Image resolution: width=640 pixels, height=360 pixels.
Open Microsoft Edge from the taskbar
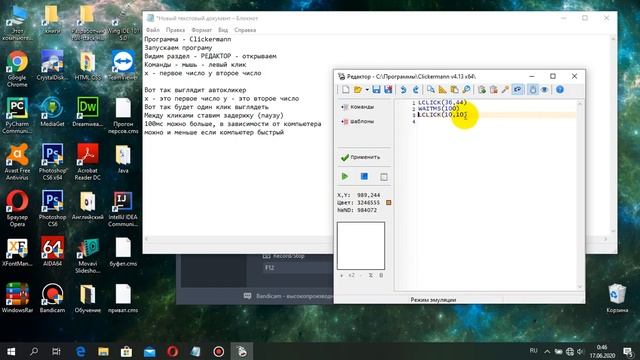click(x=80, y=351)
